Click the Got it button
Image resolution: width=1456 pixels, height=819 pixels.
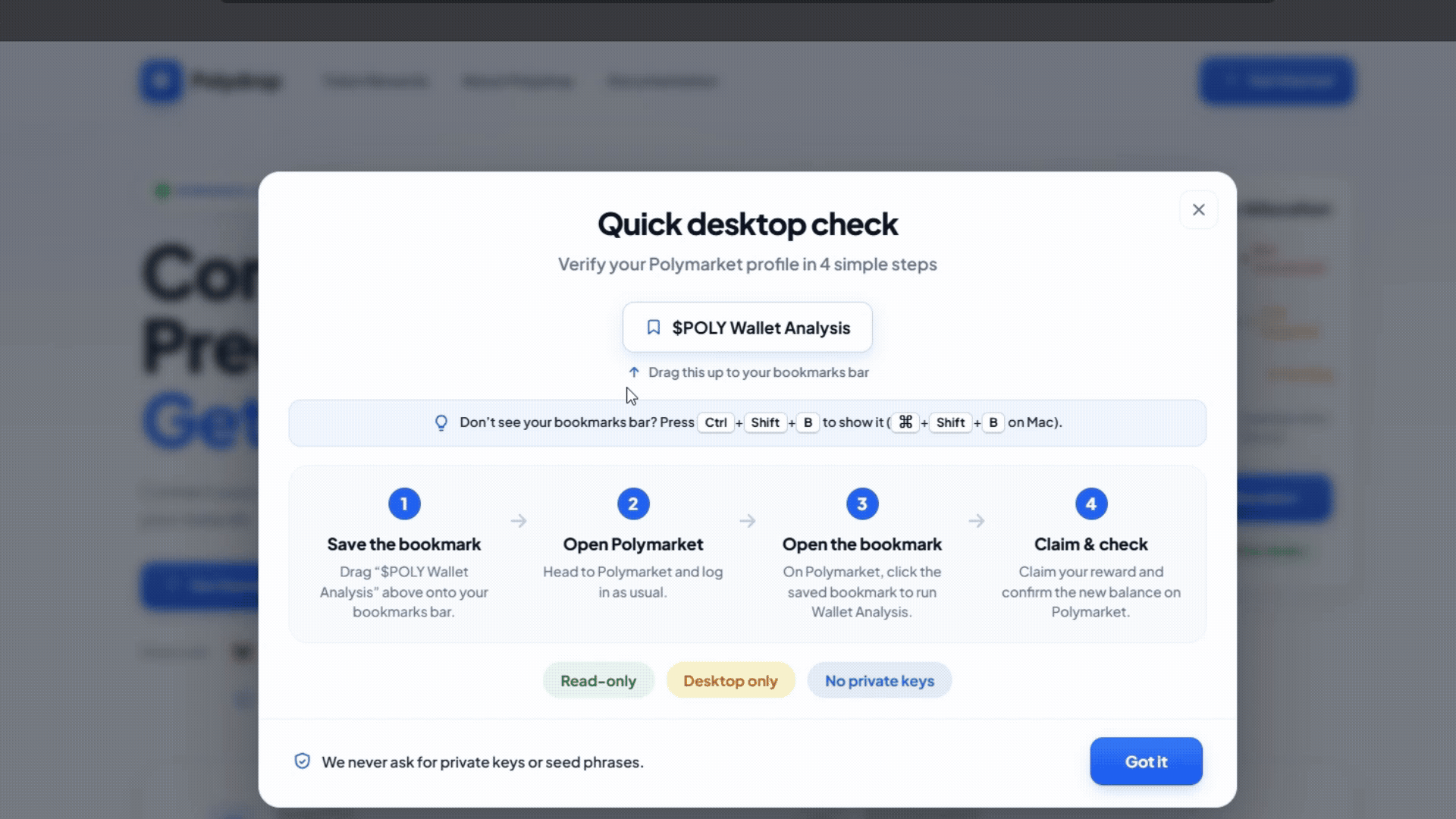coord(1146,761)
